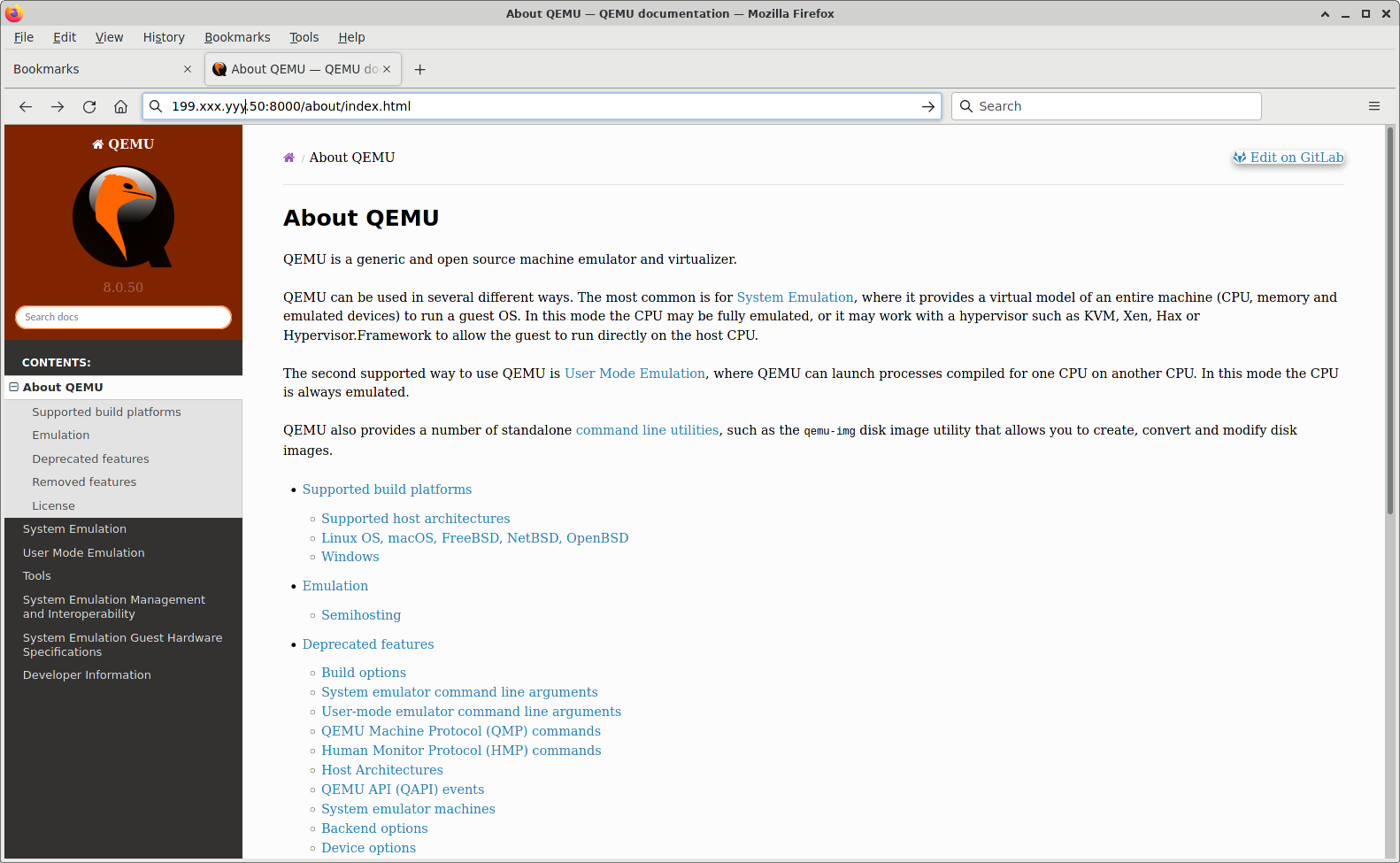Open User Mode Emulation link in paragraph
This screenshot has height=863, width=1400.
(635, 374)
